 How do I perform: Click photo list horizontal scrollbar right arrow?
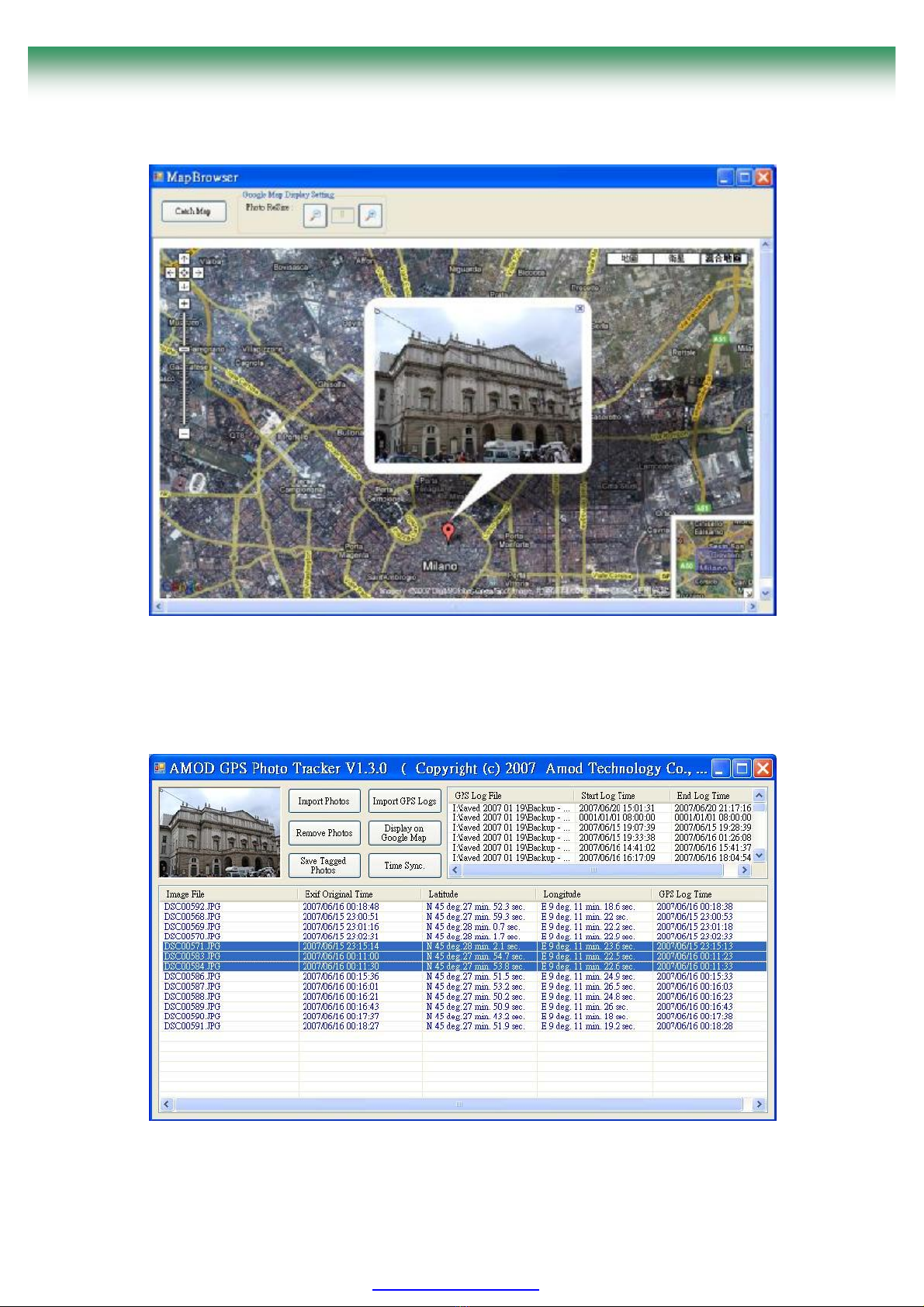click(x=760, y=1105)
